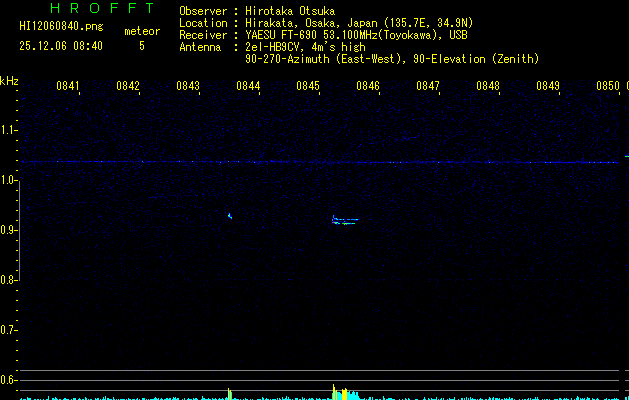Click the 25.12.06 08:40 timestamp
The width and height of the screenshot is (629, 400).
(x=60, y=46)
